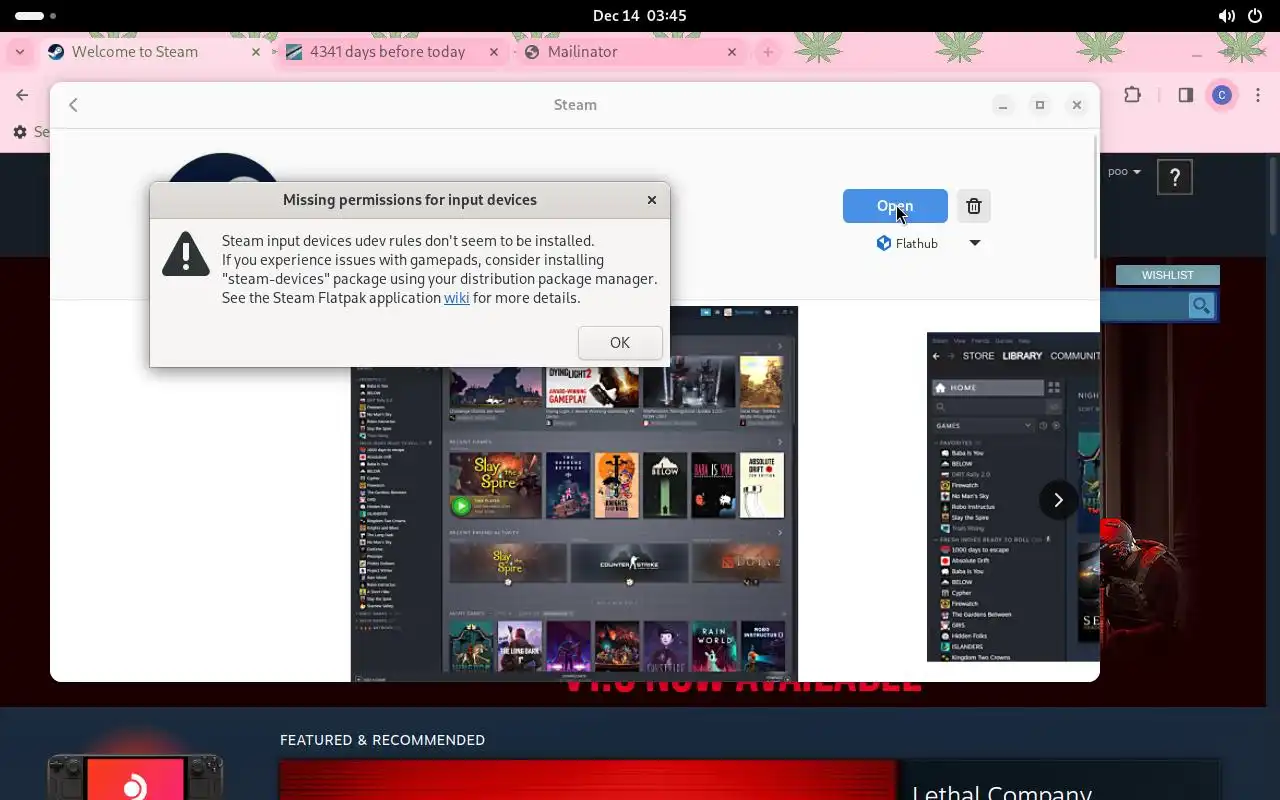Open the Steam library screenshot with game covers
Image resolution: width=1280 pixels, height=800 pixels.
[574, 494]
